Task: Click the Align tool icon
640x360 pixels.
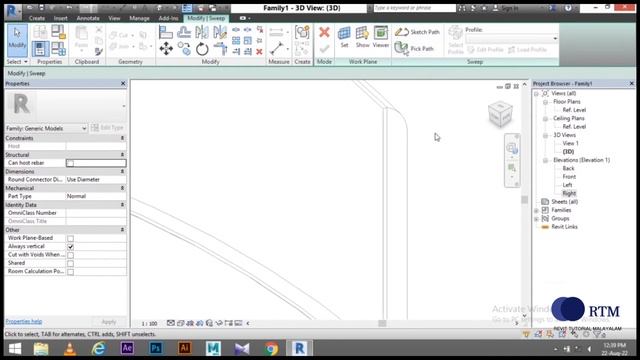Action: (166, 32)
